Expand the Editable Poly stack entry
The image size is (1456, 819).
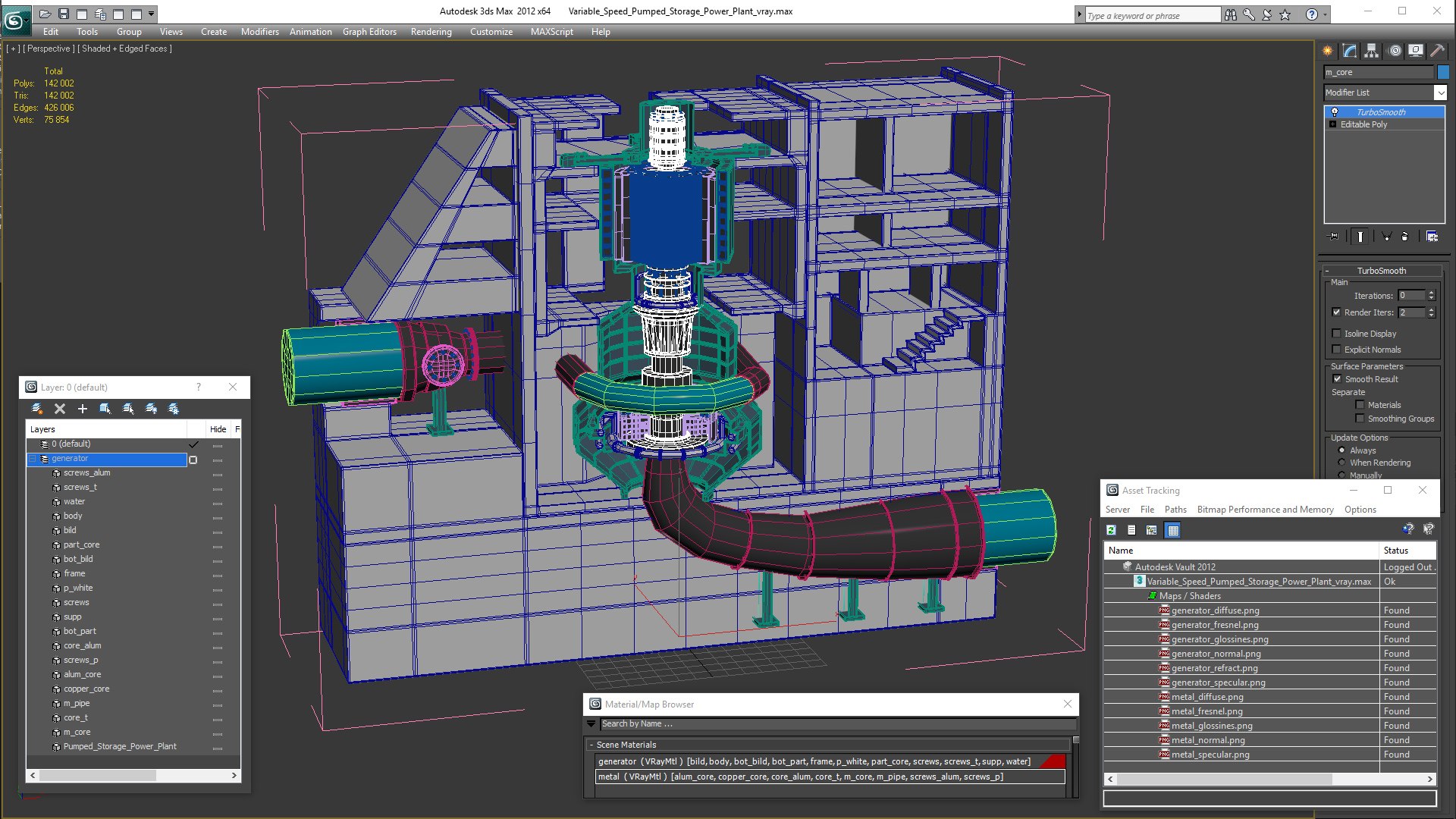click(1333, 124)
